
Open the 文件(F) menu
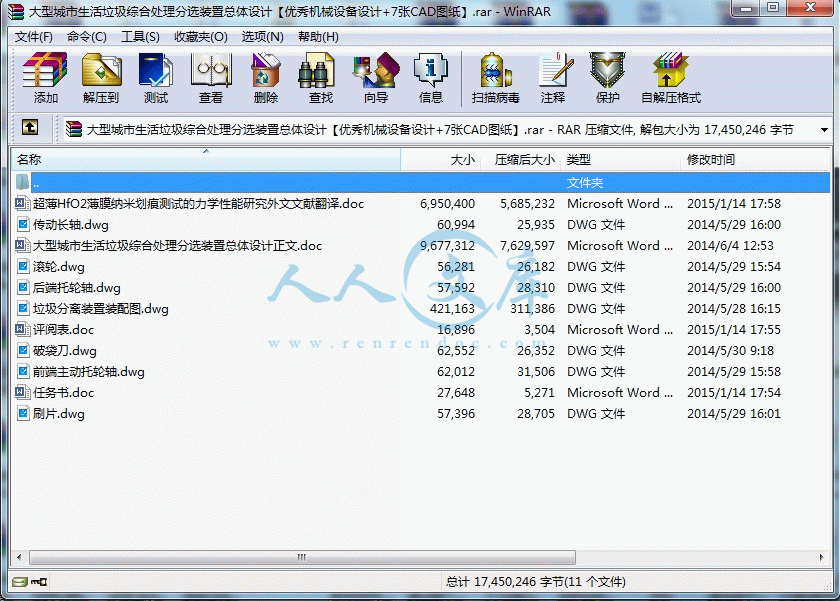[34, 36]
